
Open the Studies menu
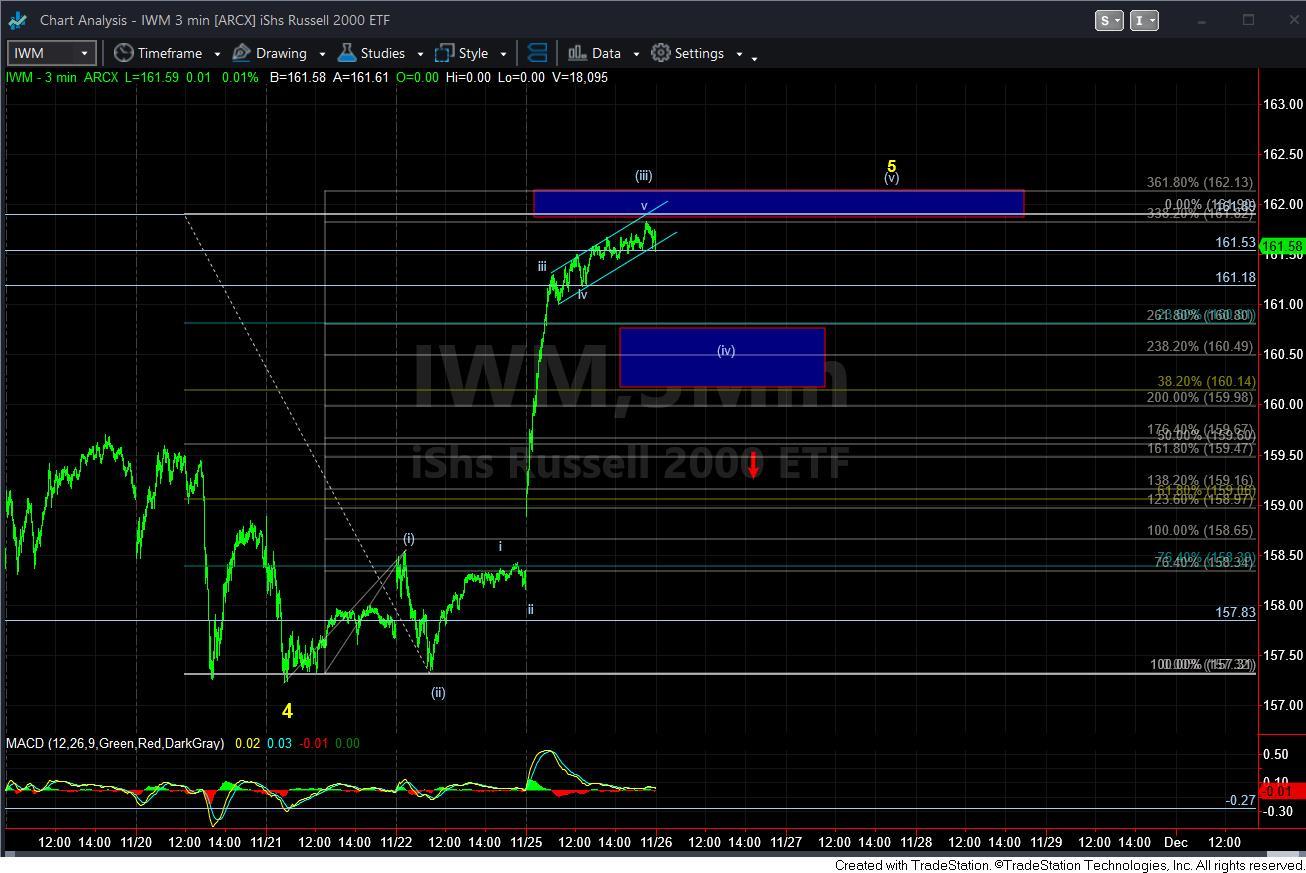(371, 53)
